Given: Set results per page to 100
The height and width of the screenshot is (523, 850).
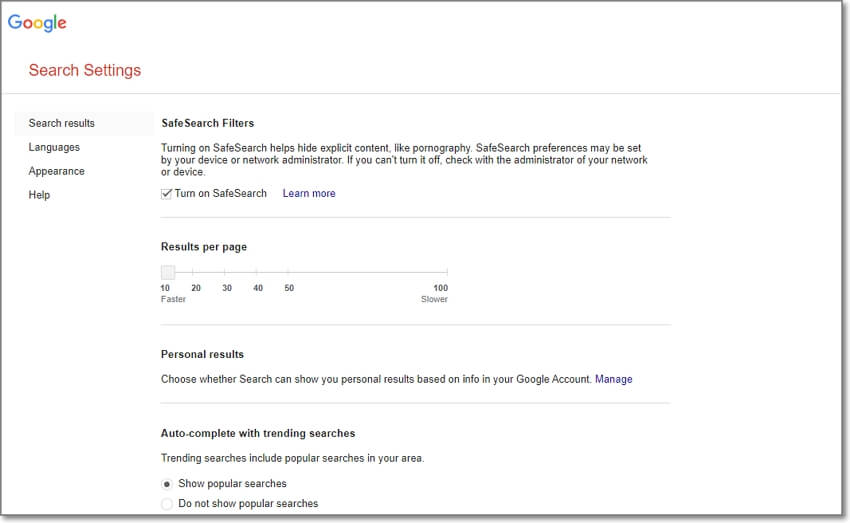Looking at the screenshot, I should click(x=446, y=272).
